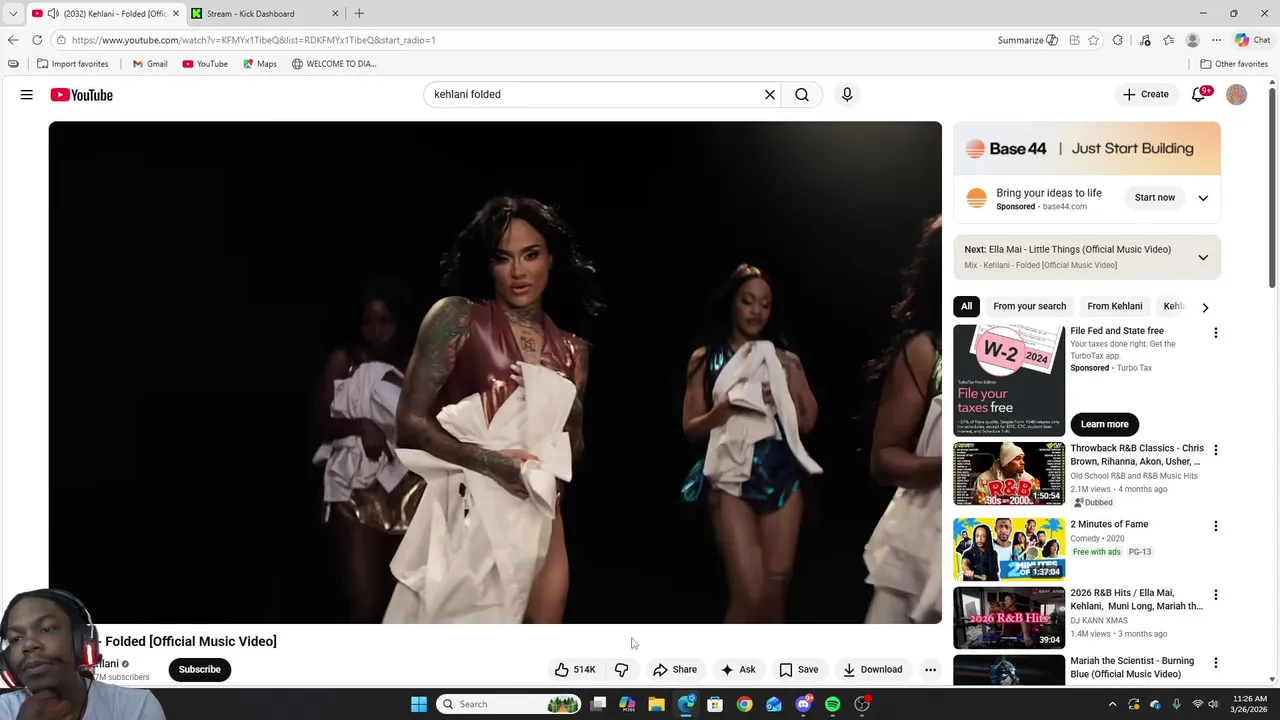Viewport: 1280px width, 720px height.
Task: Open browser extensions puzzle icon
Action: tap(1118, 40)
